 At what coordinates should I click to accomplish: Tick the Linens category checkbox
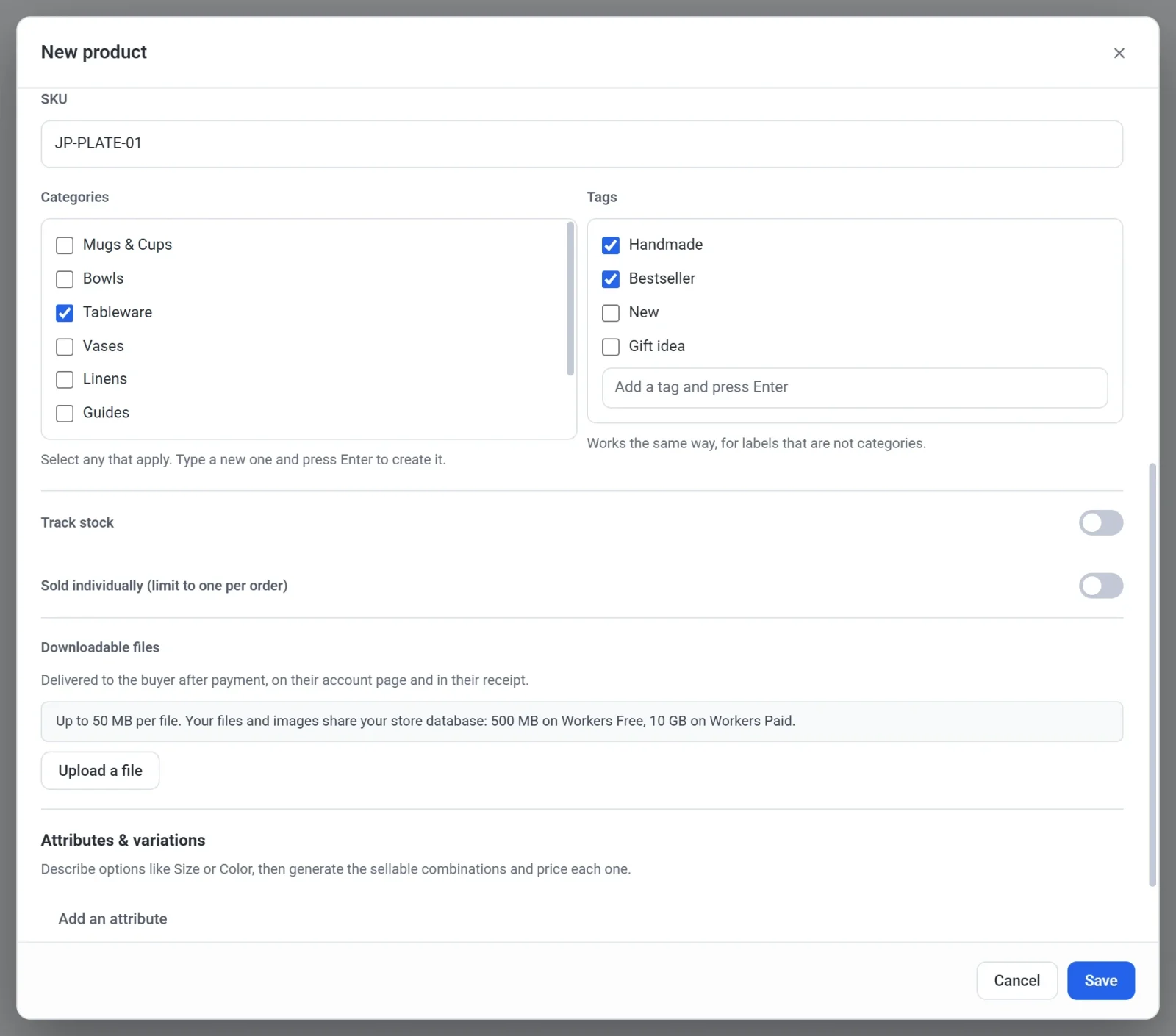(x=65, y=380)
